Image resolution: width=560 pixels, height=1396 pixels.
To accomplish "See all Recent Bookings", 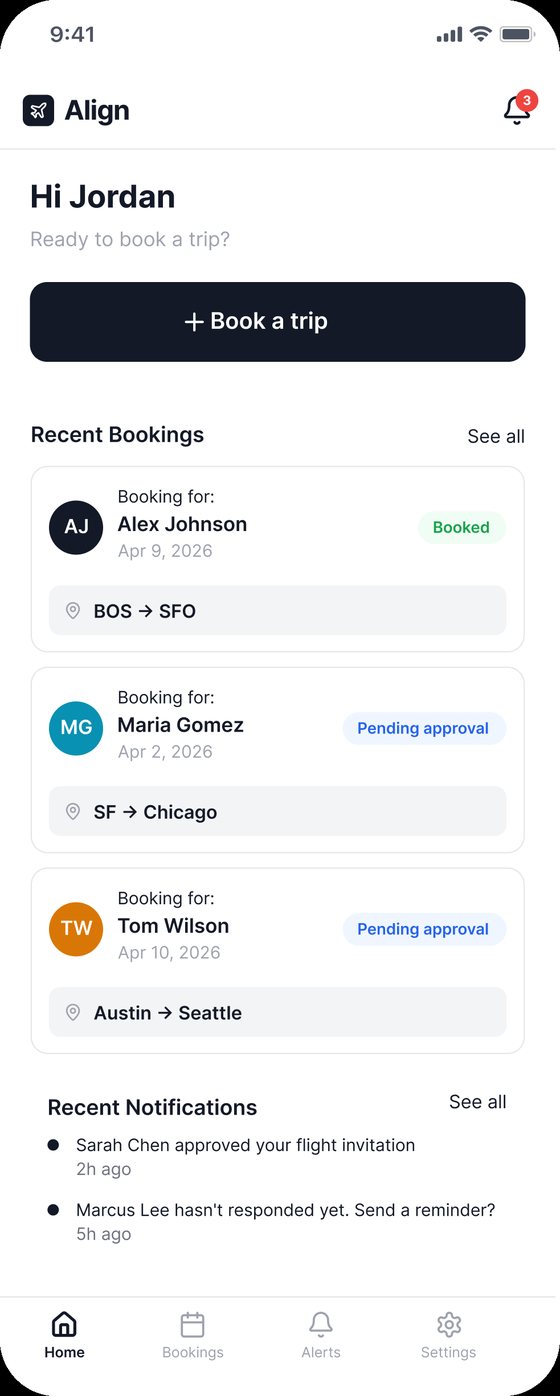I will click(496, 436).
